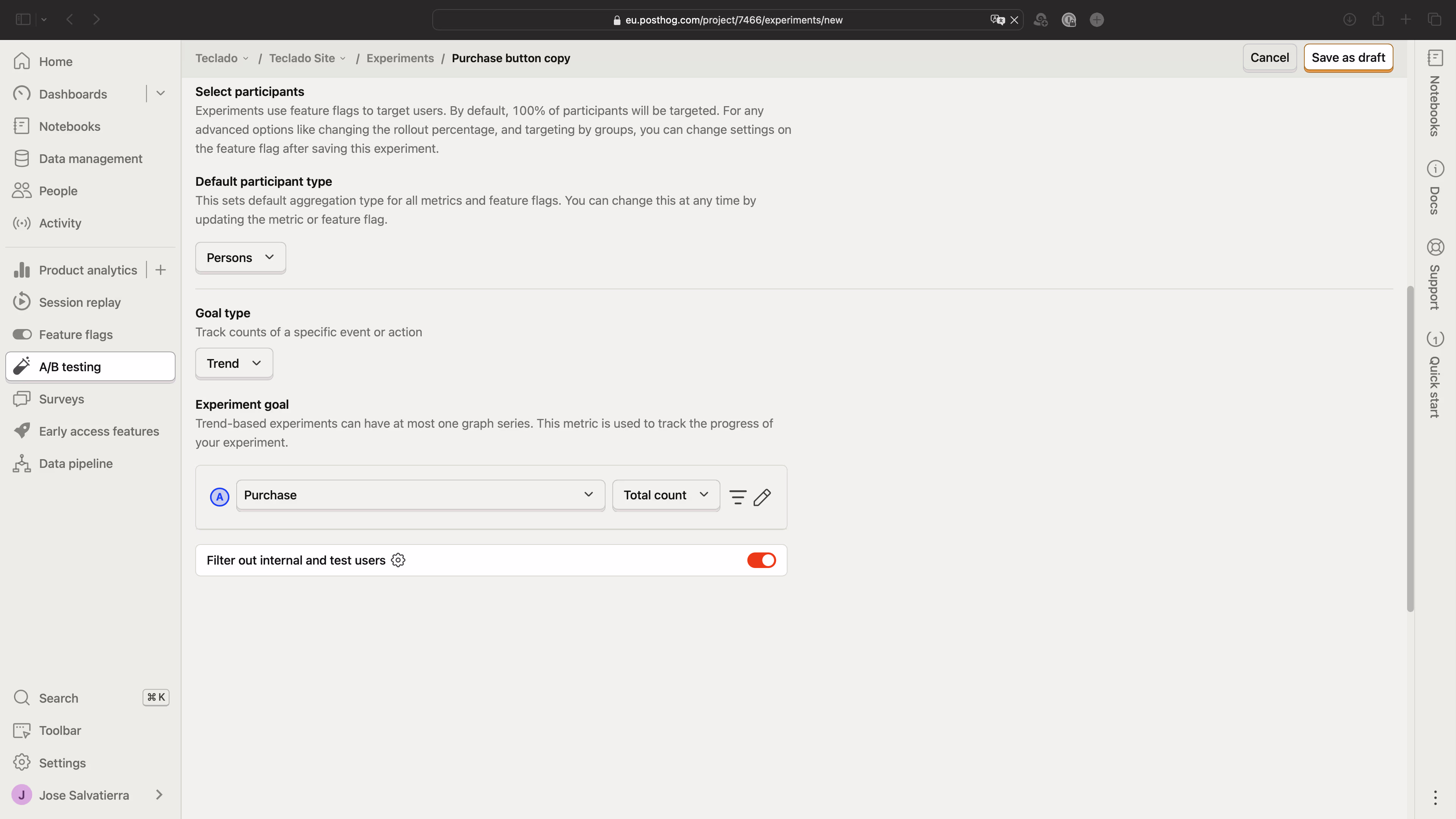
Task: Open the Quick start side panel
Action: [x=1434, y=375]
